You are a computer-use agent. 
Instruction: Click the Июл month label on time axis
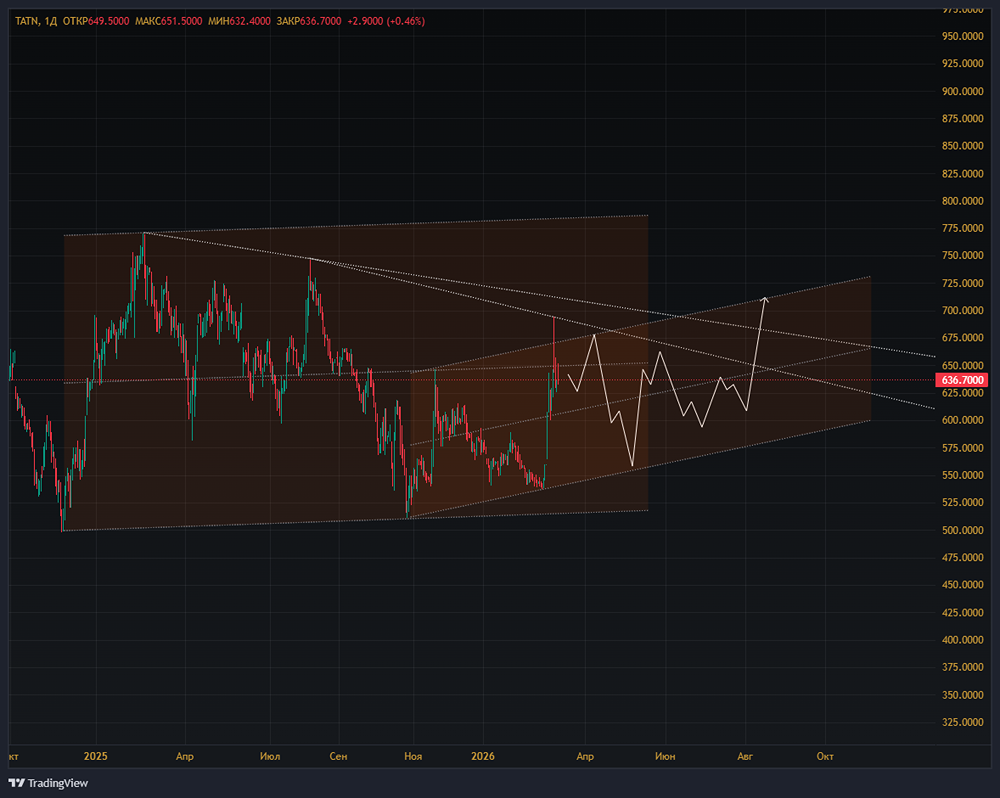(x=270, y=757)
